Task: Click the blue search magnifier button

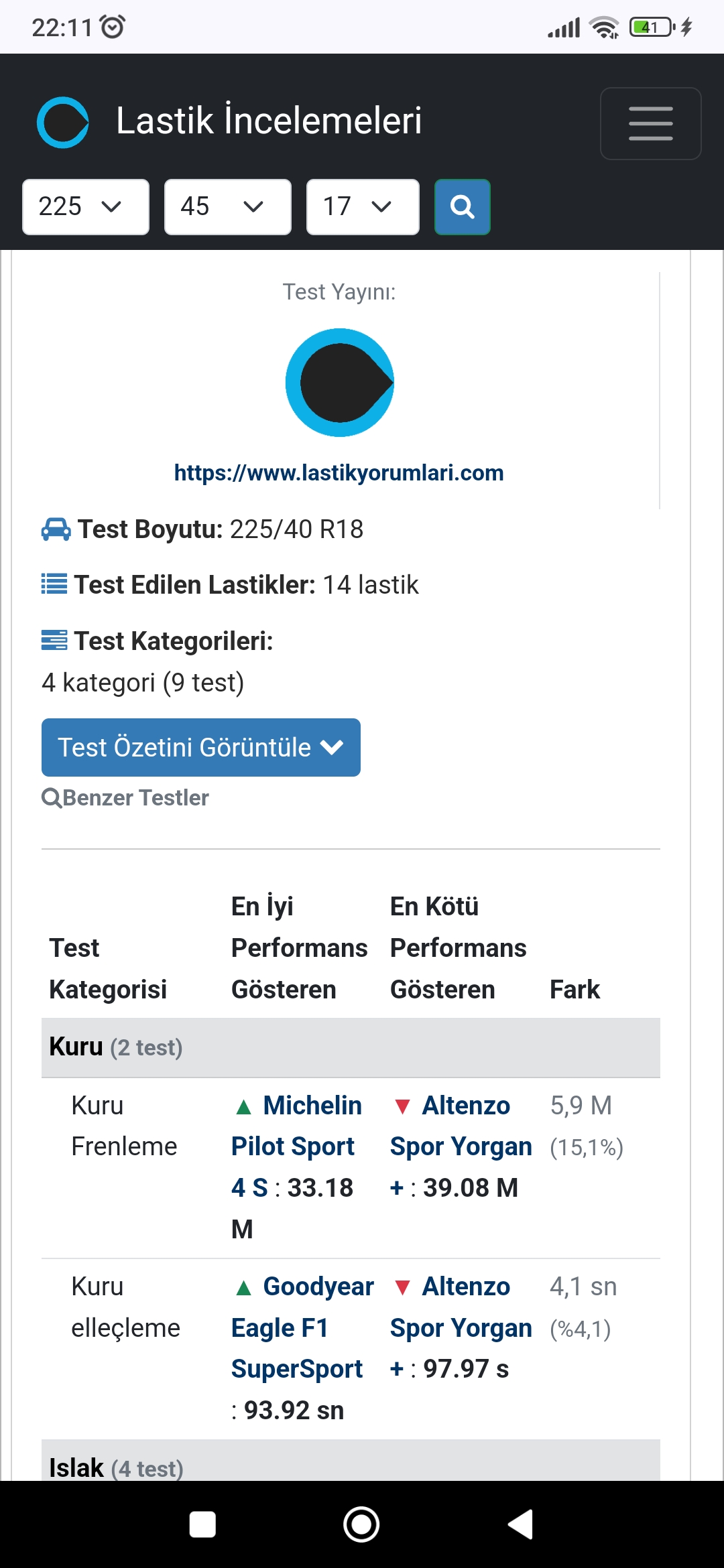Action: tap(463, 207)
